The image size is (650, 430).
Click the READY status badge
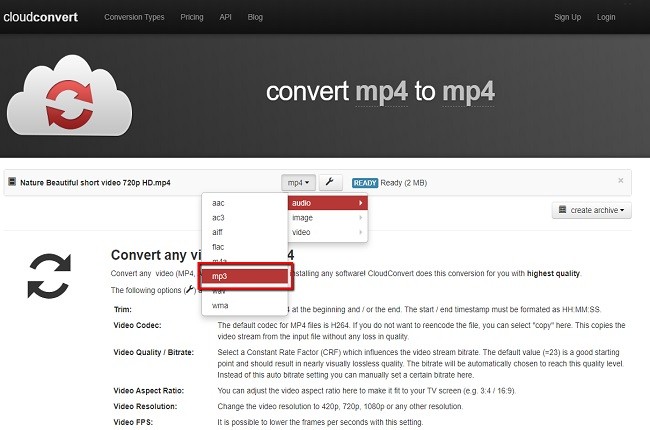[365, 183]
